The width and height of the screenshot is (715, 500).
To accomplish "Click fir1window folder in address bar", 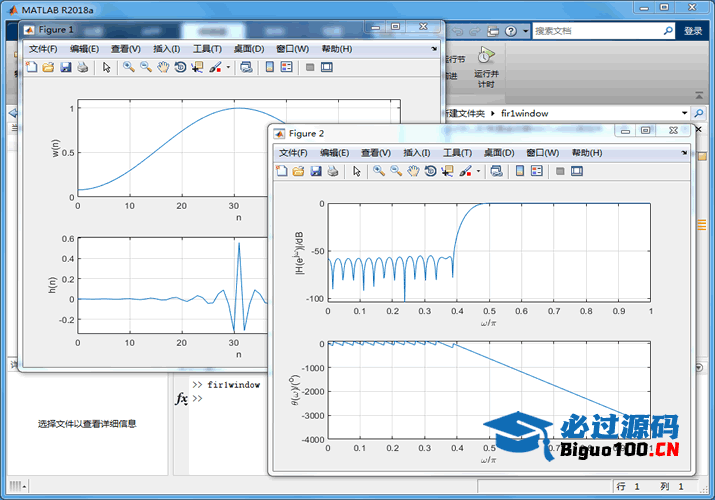I will tap(524, 113).
